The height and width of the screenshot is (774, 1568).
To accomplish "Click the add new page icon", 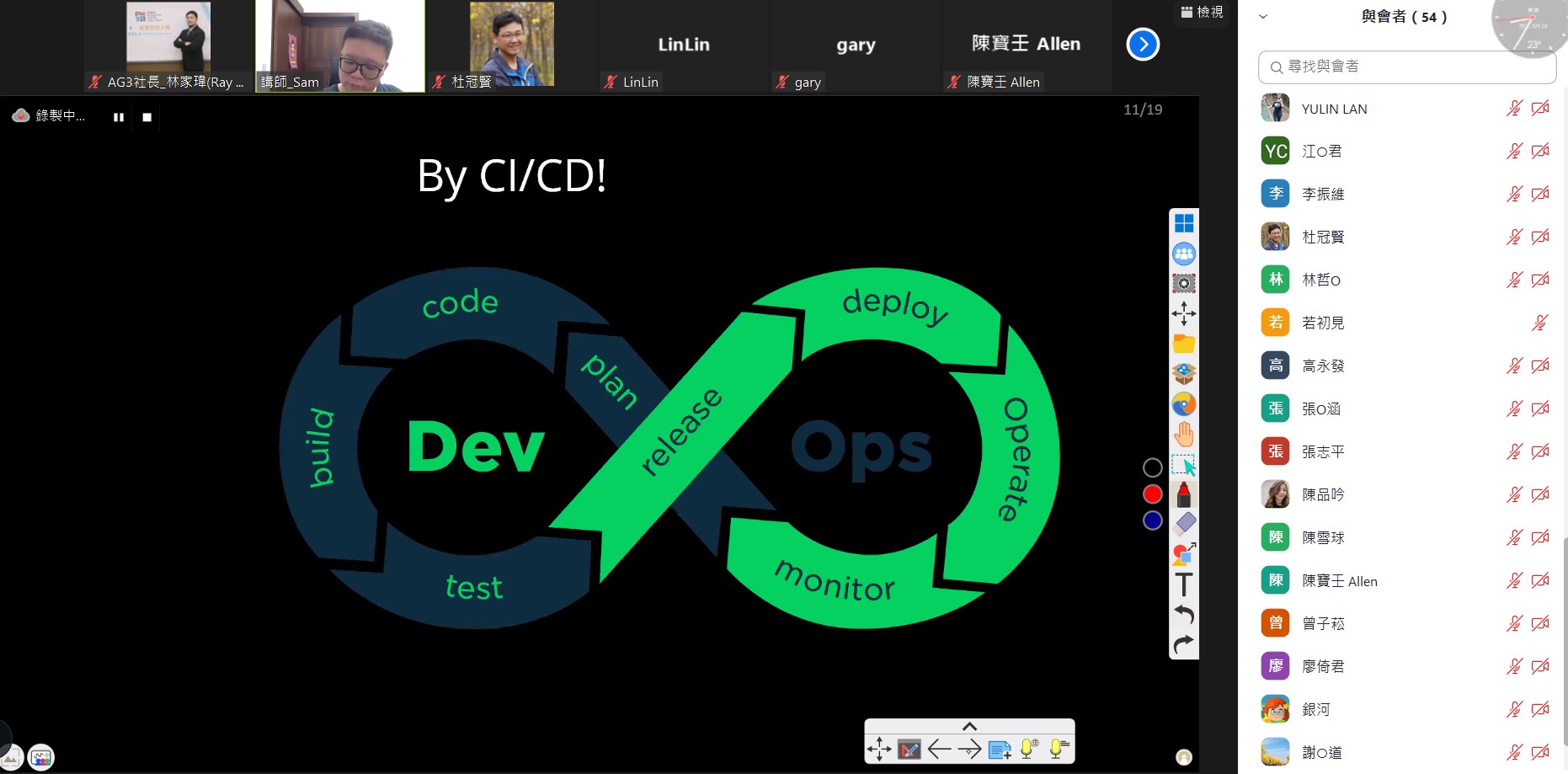I will click(1000, 750).
